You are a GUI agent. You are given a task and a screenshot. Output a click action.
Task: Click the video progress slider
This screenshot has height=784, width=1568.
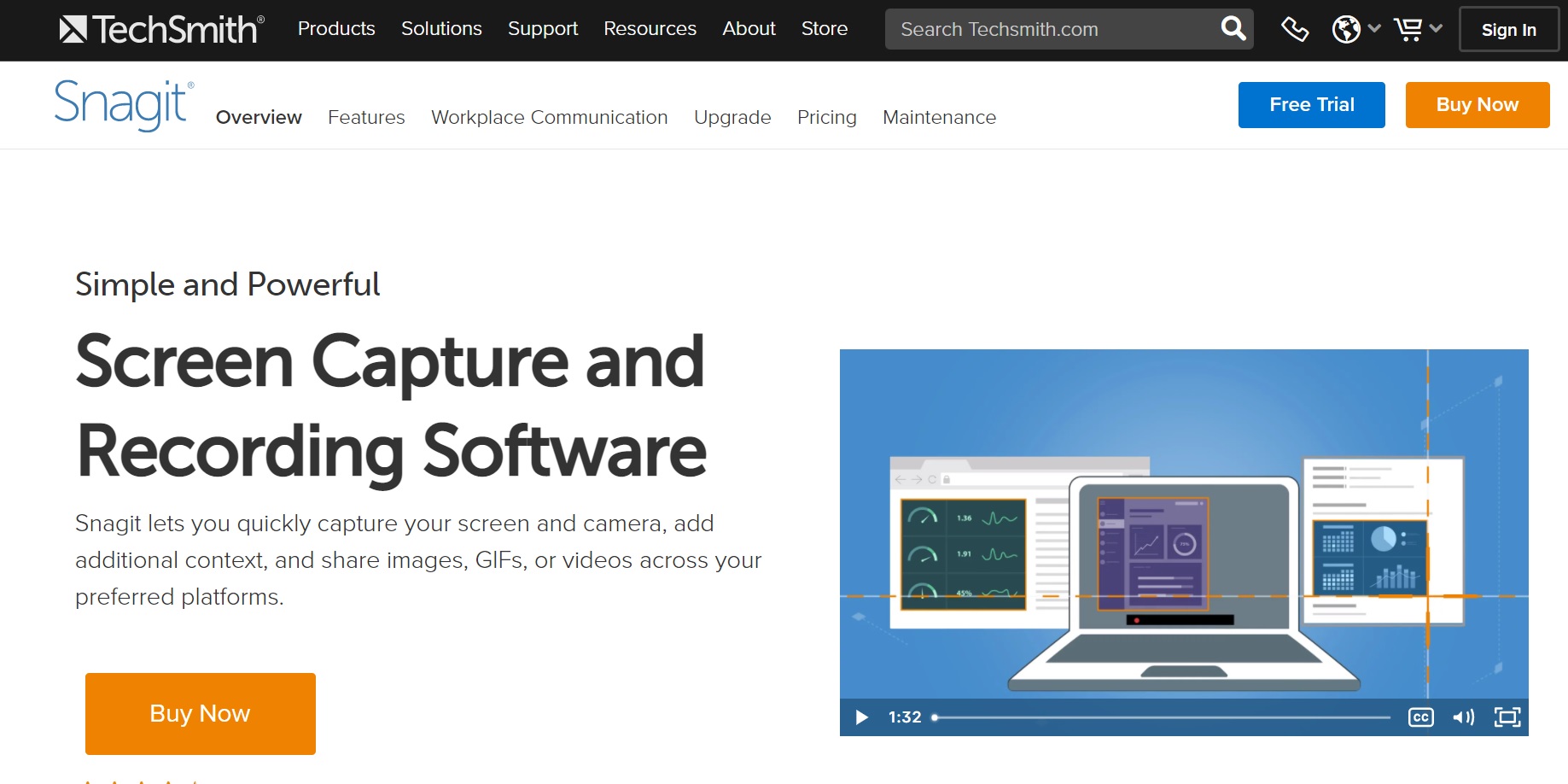pyautogui.click(x=1163, y=717)
